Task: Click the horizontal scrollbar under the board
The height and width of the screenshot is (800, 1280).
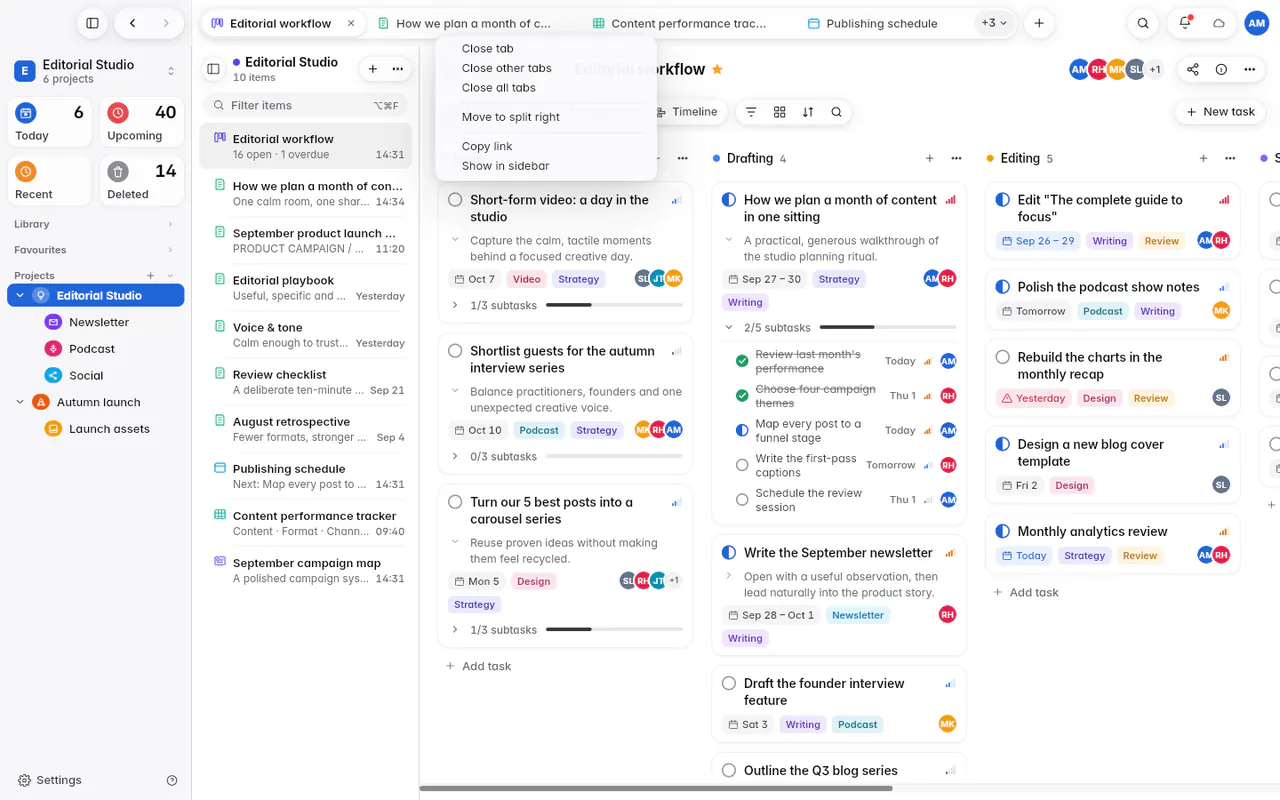Action: click(656, 788)
